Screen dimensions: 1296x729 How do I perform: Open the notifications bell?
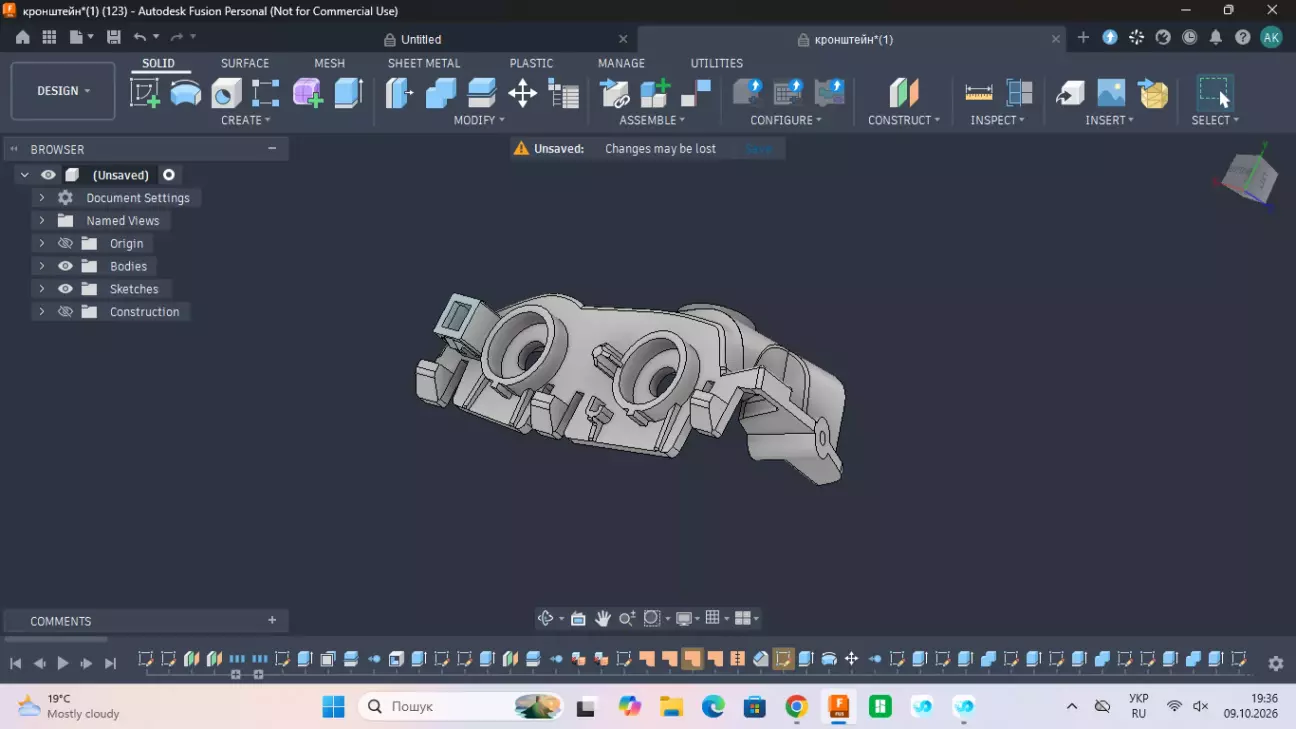(x=1216, y=38)
